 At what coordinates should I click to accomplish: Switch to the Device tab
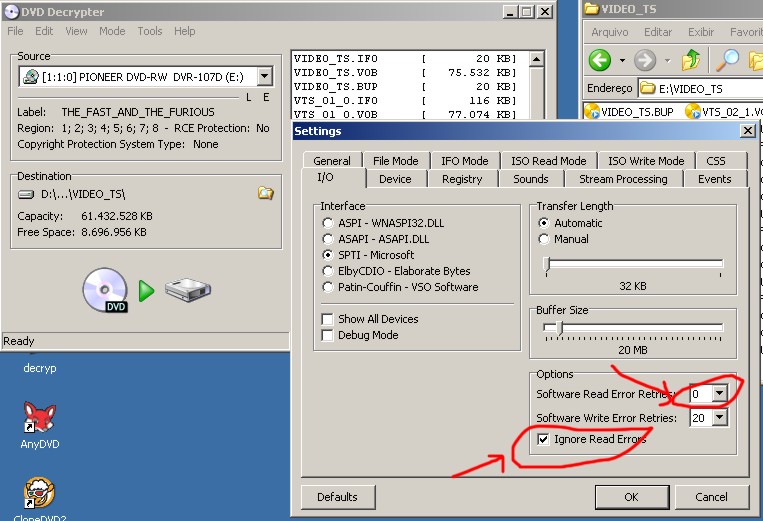(x=395, y=179)
